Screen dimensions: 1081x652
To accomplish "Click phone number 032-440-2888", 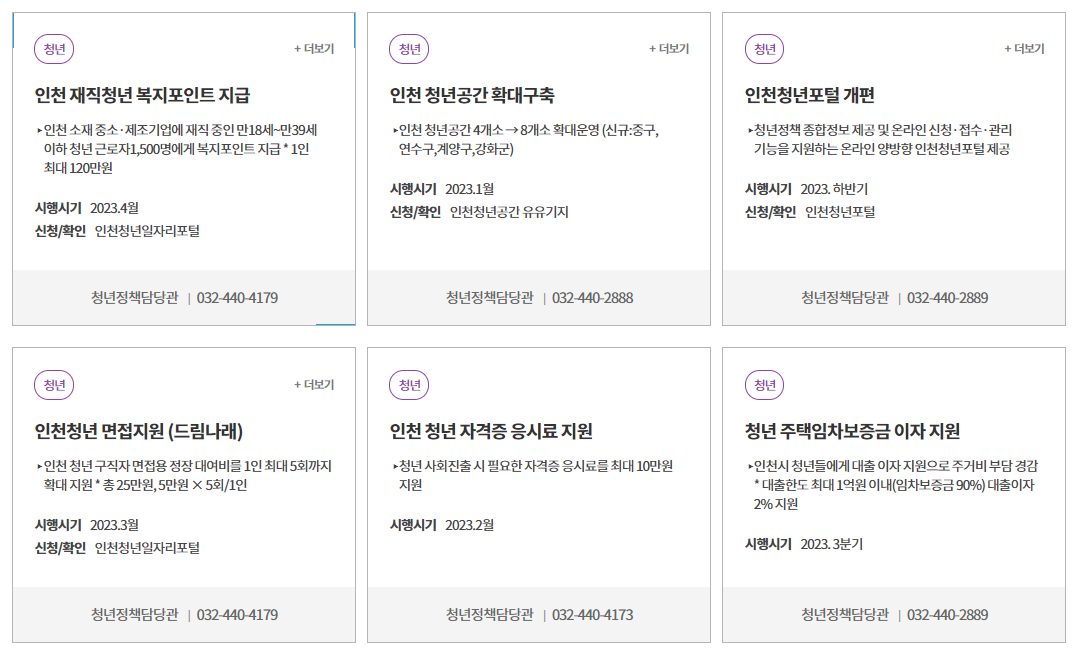I will click(592, 298).
